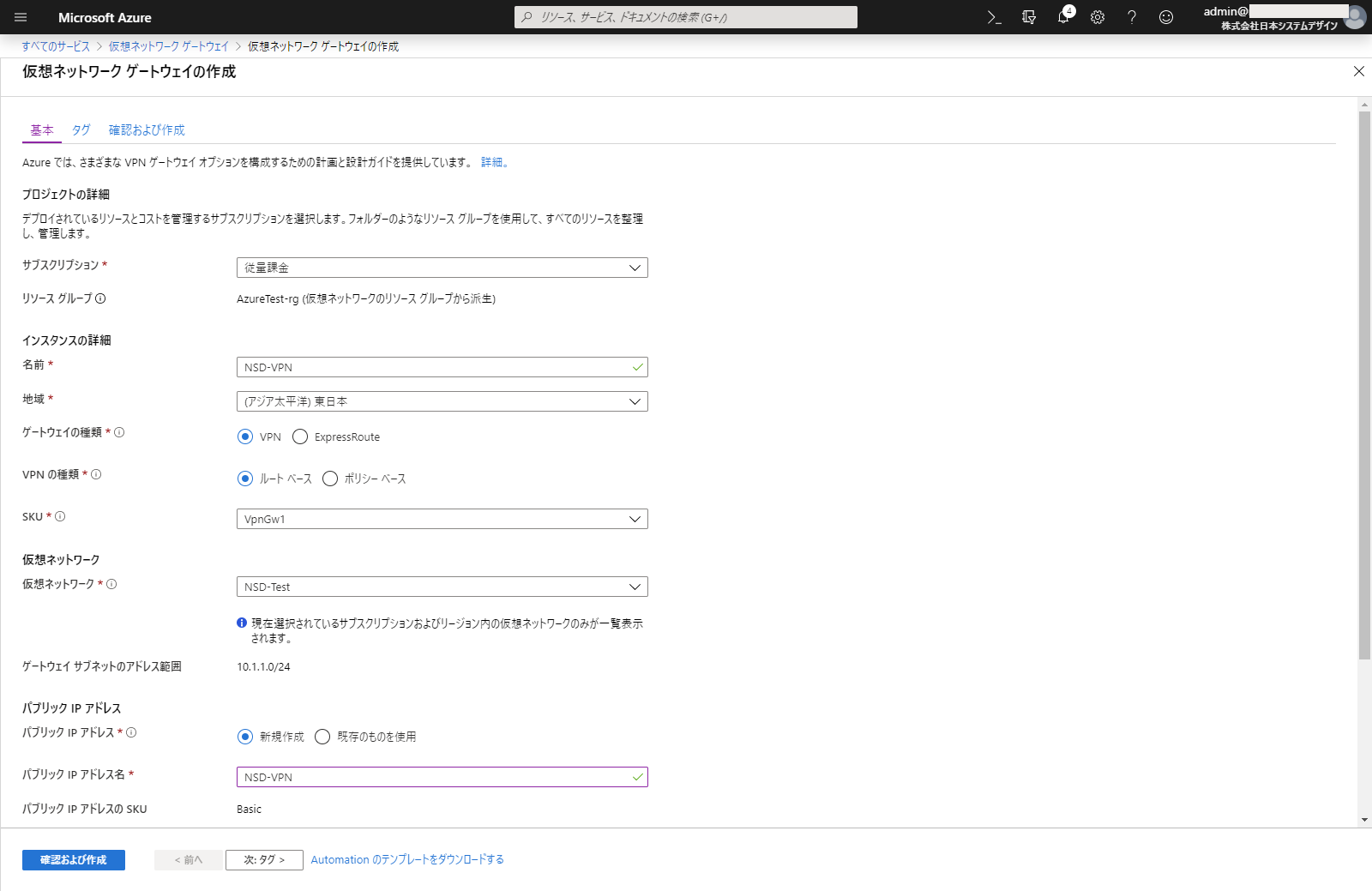Click the info icon beside リソース グループ
1372x891 pixels.
coord(100,298)
